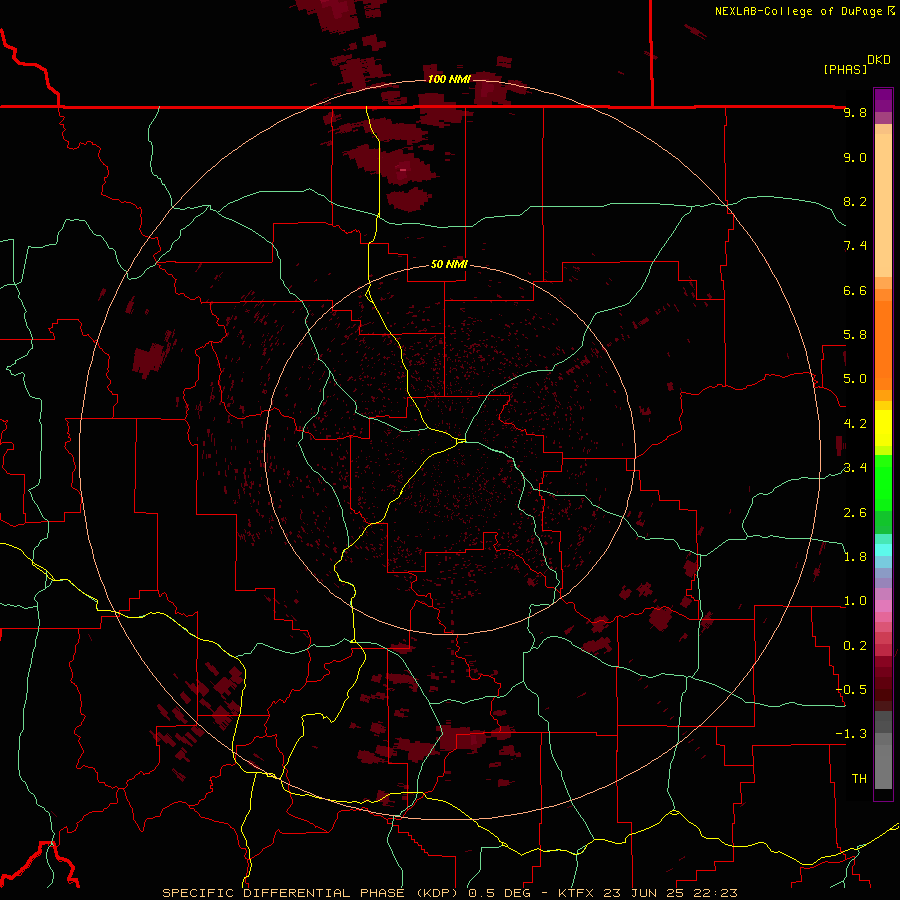Click the SPECIFIC DIFFERENTIAL PHASE (KDP) caption
Image resolution: width=900 pixels, height=900 pixels.
(x=313, y=893)
